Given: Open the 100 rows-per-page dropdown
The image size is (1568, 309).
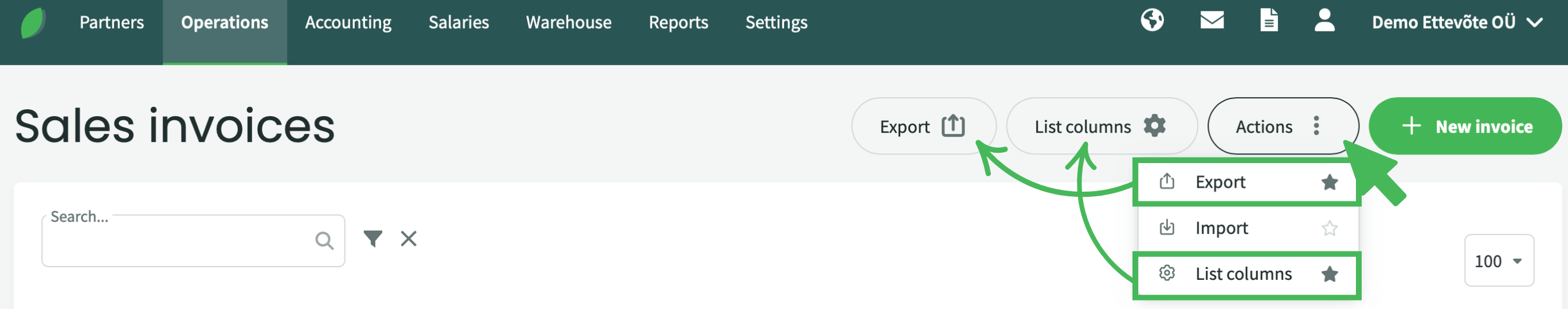Looking at the screenshot, I should pyautogui.click(x=1498, y=261).
